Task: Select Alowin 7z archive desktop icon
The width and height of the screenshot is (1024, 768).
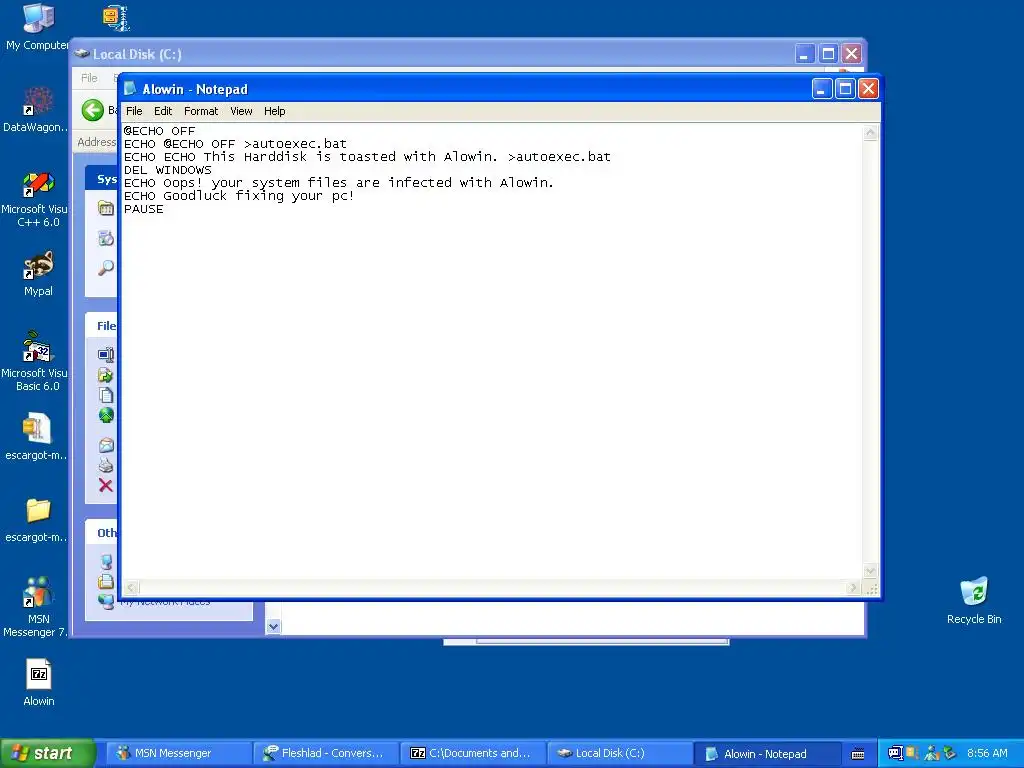Action: click(x=39, y=682)
